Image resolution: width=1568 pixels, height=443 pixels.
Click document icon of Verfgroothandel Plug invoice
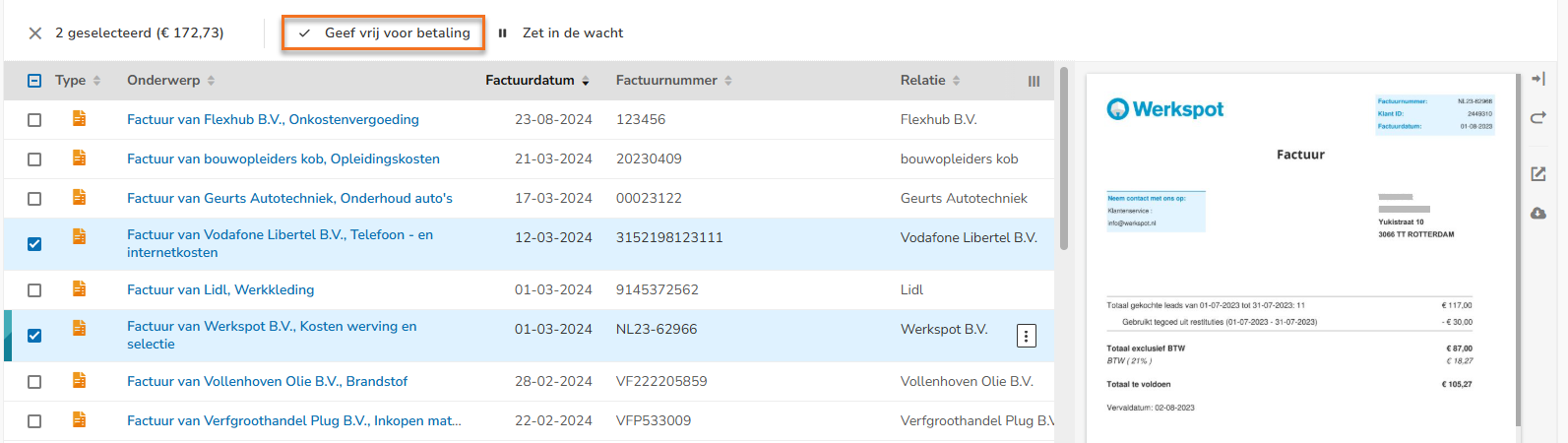[x=79, y=419]
